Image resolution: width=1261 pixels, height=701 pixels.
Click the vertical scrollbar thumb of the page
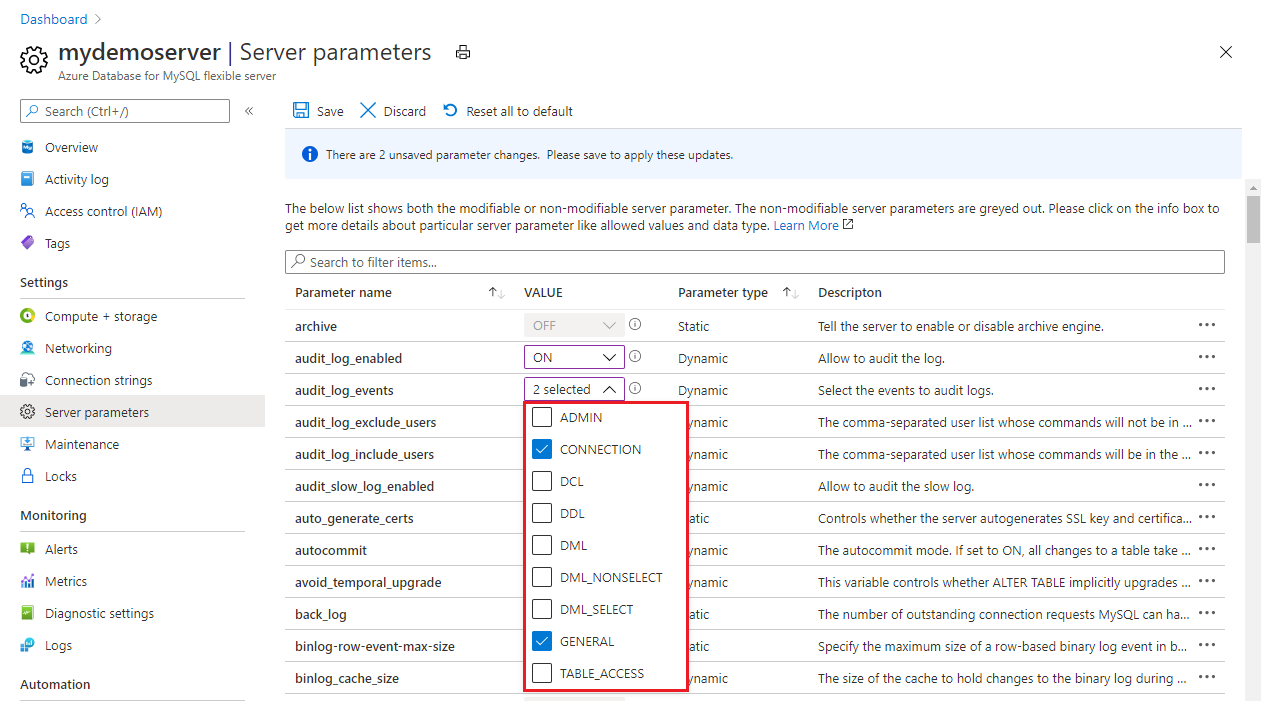1253,218
